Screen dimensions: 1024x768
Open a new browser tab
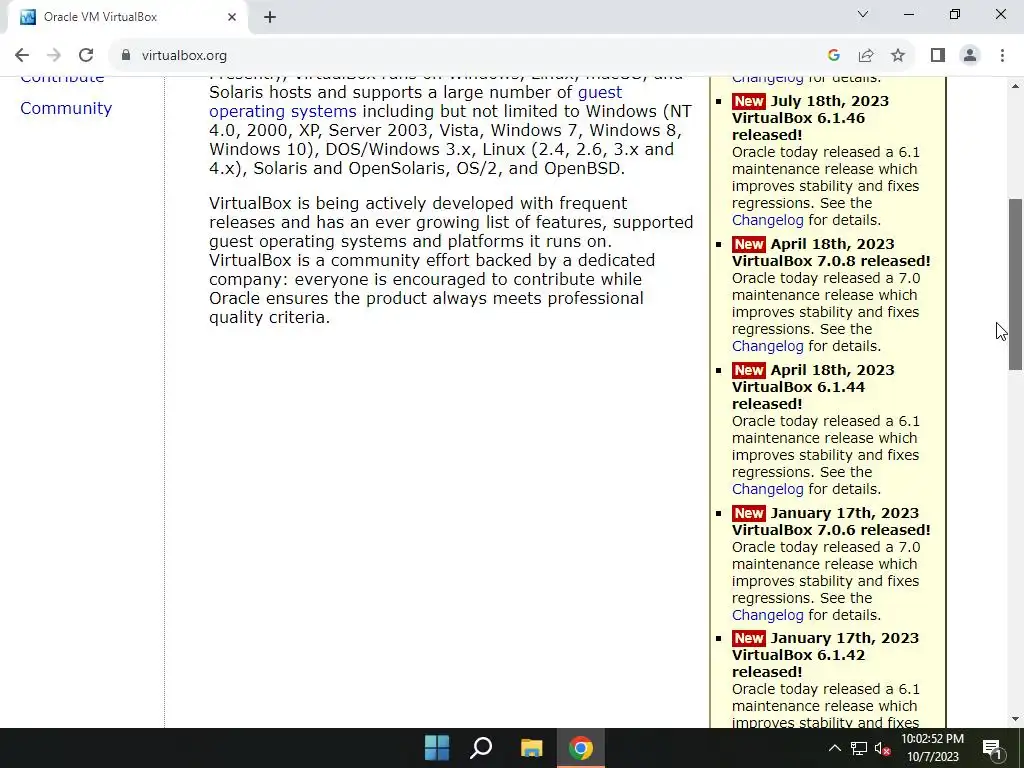[x=270, y=18]
